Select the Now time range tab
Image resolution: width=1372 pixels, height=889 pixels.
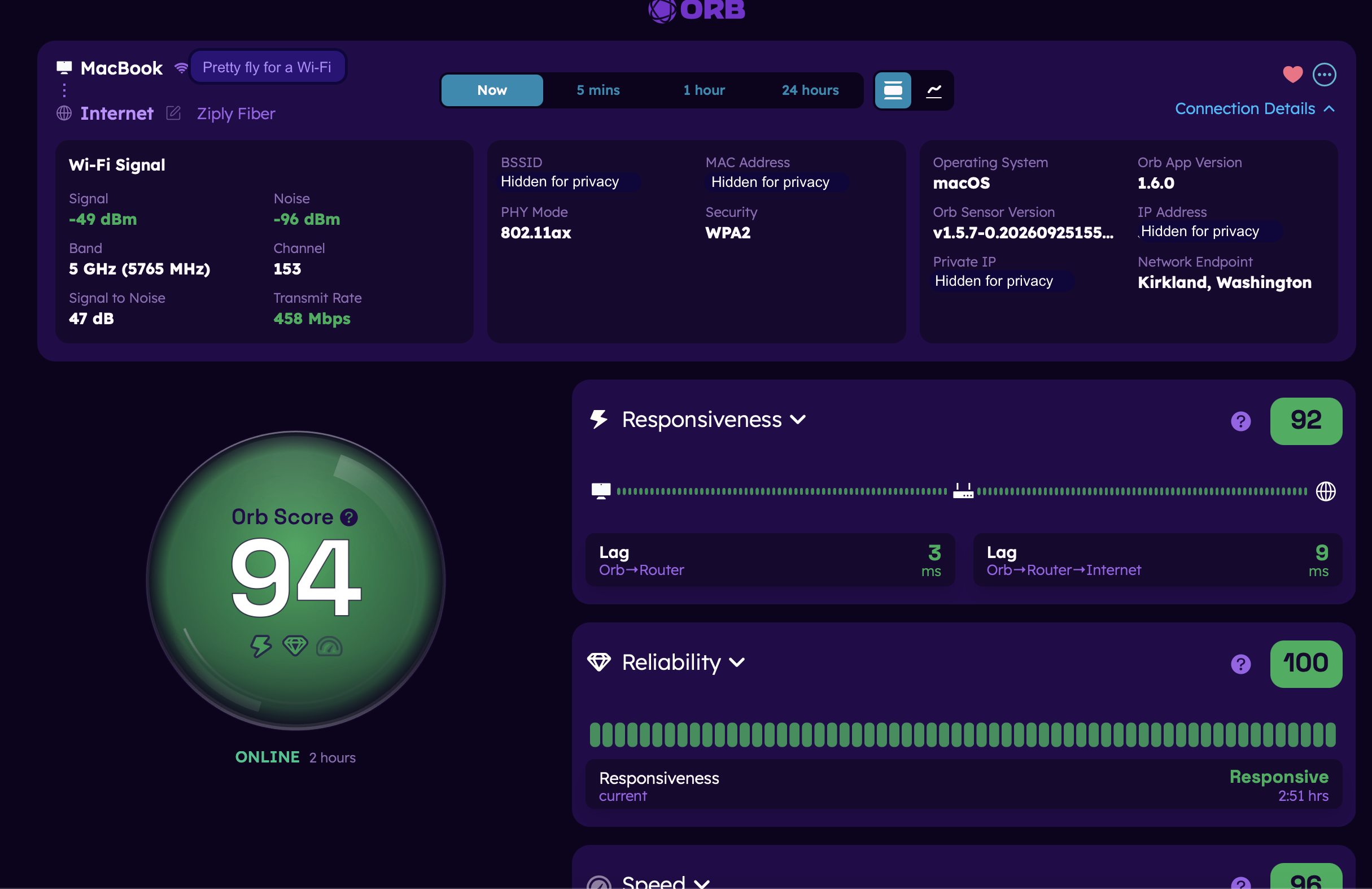[x=492, y=90]
